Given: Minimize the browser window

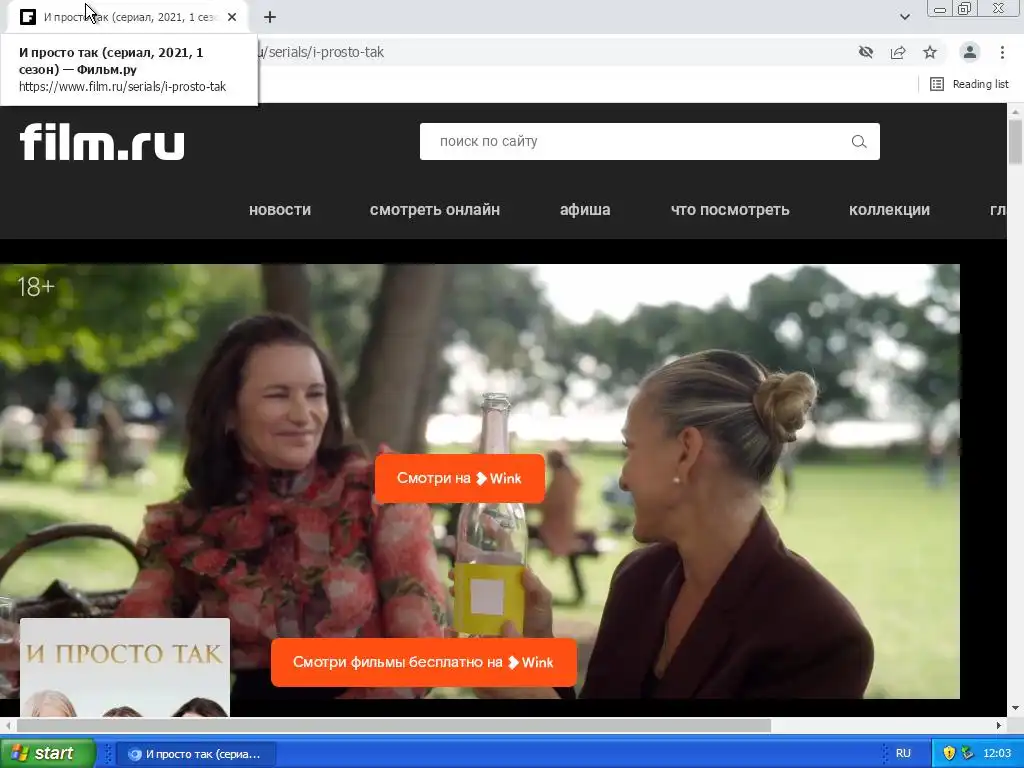Looking at the screenshot, I should point(940,9).
